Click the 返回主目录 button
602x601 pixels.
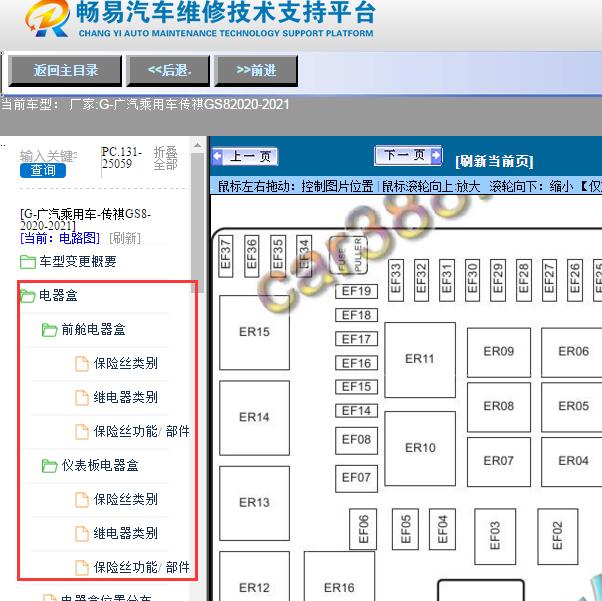pos(65,70)
